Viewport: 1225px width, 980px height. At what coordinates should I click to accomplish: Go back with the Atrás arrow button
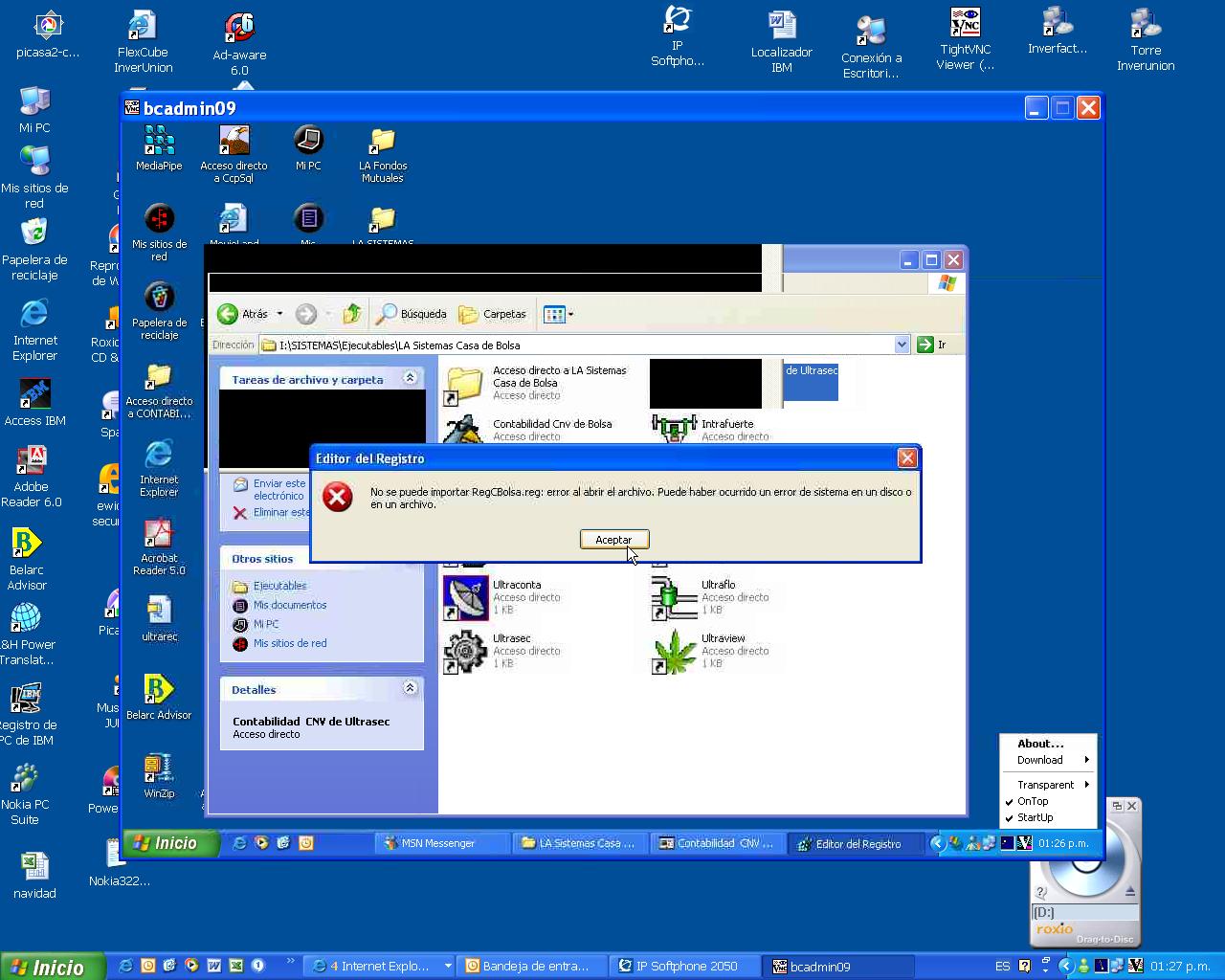(242, 314)
